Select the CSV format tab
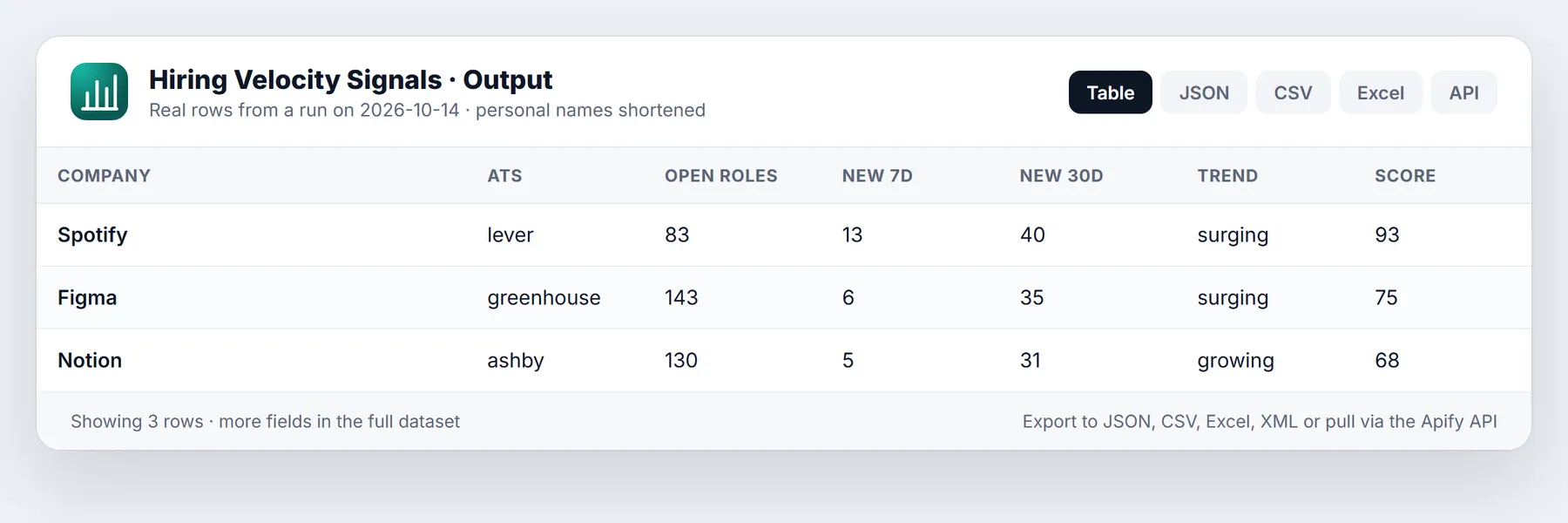Screen dimensions: 1568x523 [1293, 92]
